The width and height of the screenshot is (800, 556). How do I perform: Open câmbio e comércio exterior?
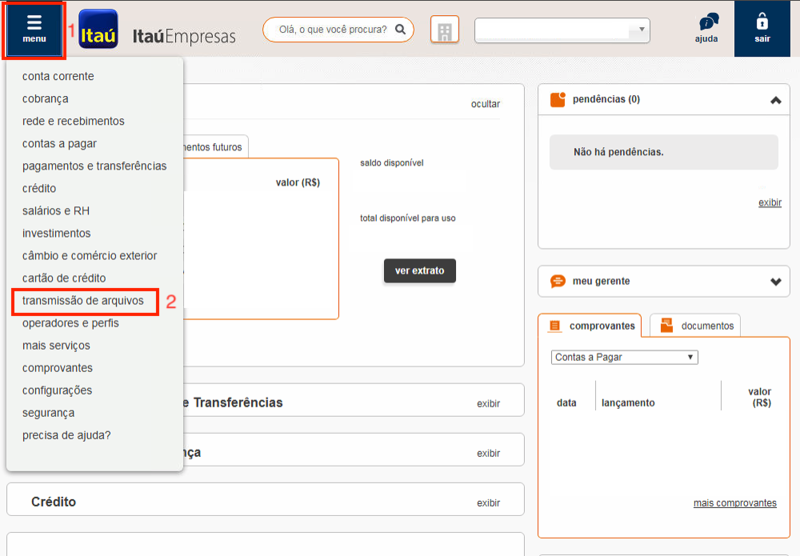click(x=89, y=256)
